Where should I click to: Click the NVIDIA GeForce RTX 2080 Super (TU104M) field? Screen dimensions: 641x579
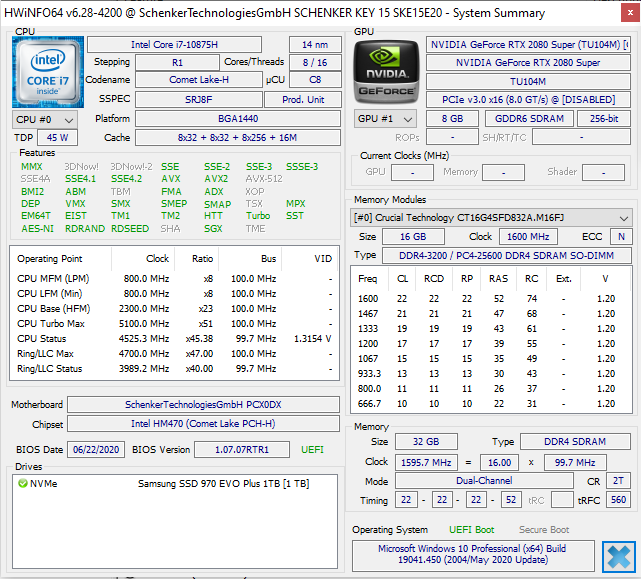(528, 45)
